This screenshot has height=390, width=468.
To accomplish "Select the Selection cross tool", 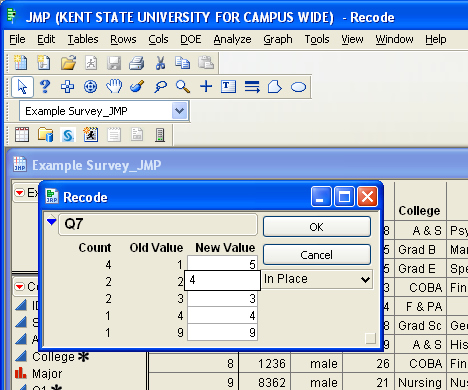I will pyautogui.click(x=67, y=87).
